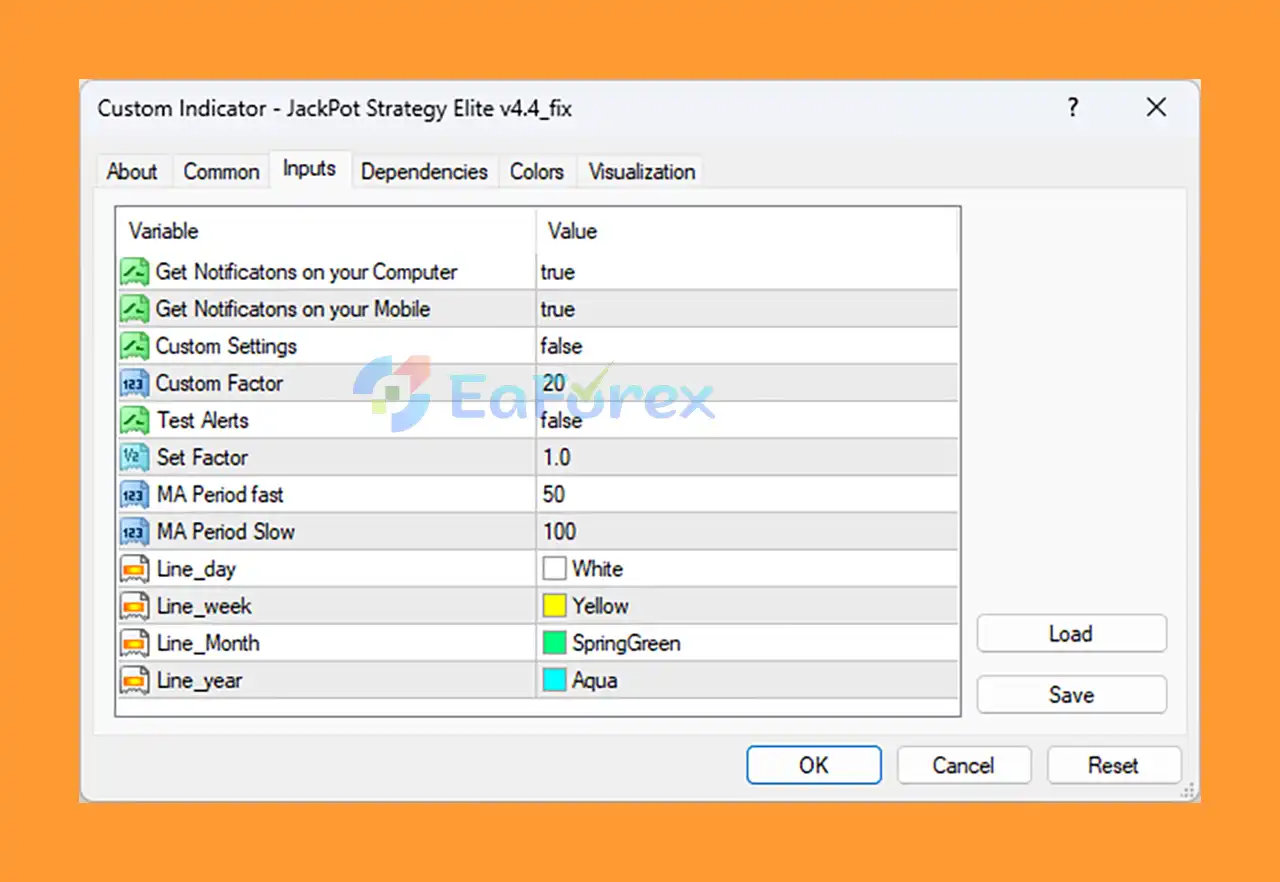This screenshot has height=882, width=1280.
Task: Select the Custom Factor variable name
Action: point(219,383)
